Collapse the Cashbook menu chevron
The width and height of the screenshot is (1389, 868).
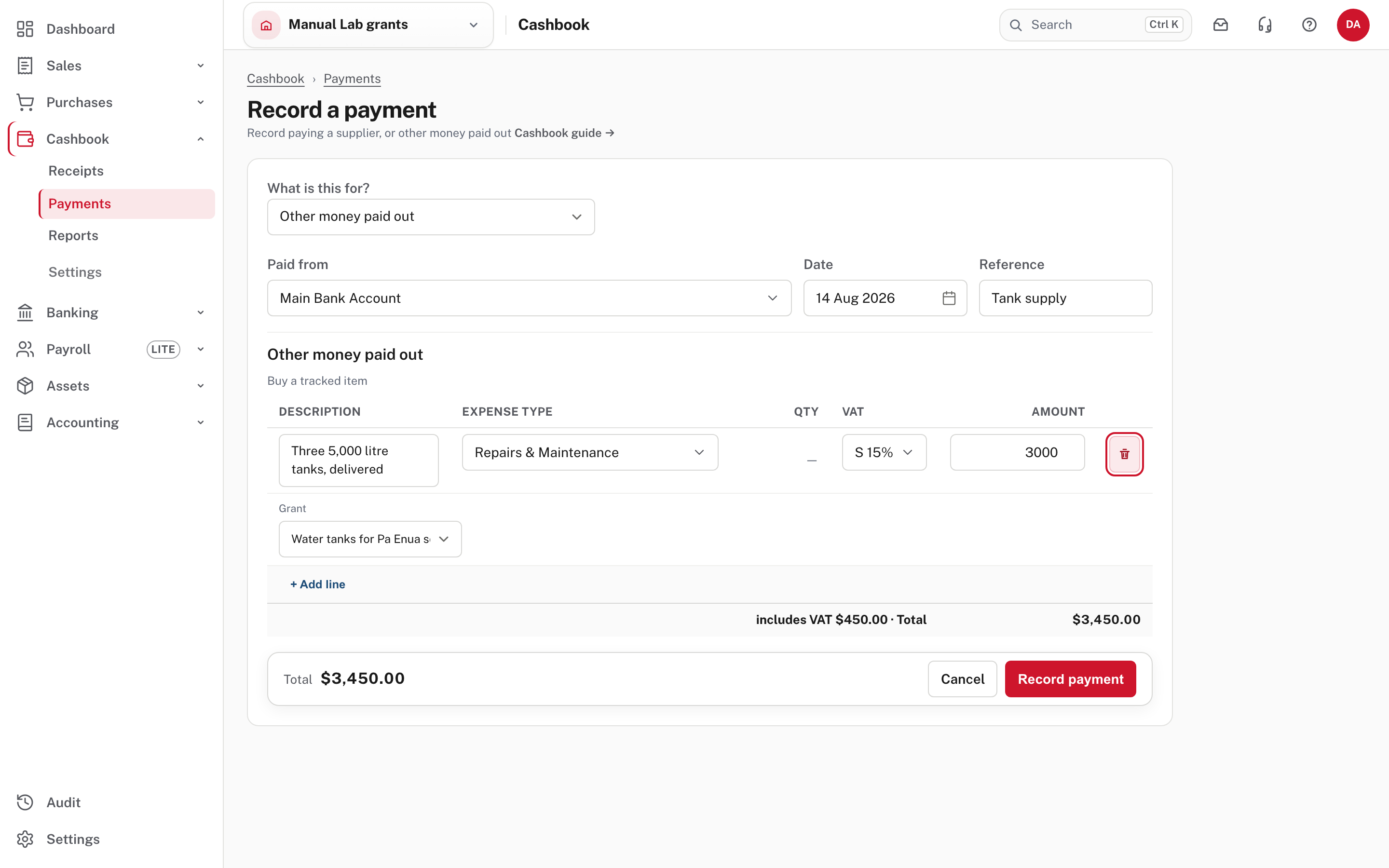(200, 139)
